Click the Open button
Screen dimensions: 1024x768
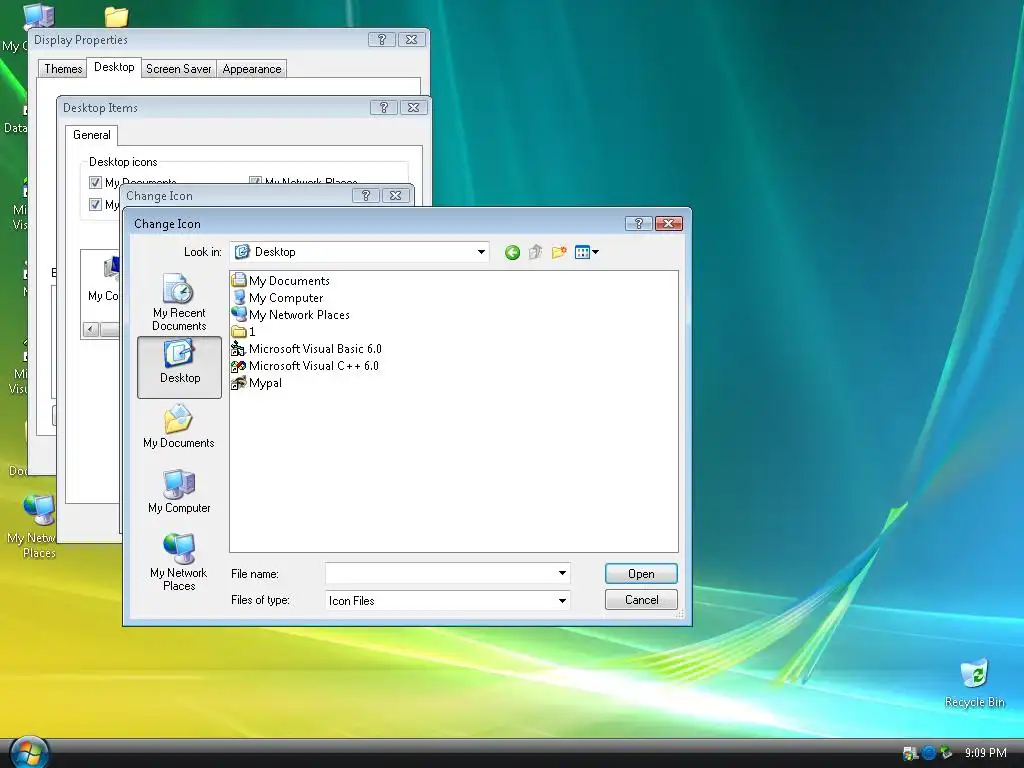641,573
